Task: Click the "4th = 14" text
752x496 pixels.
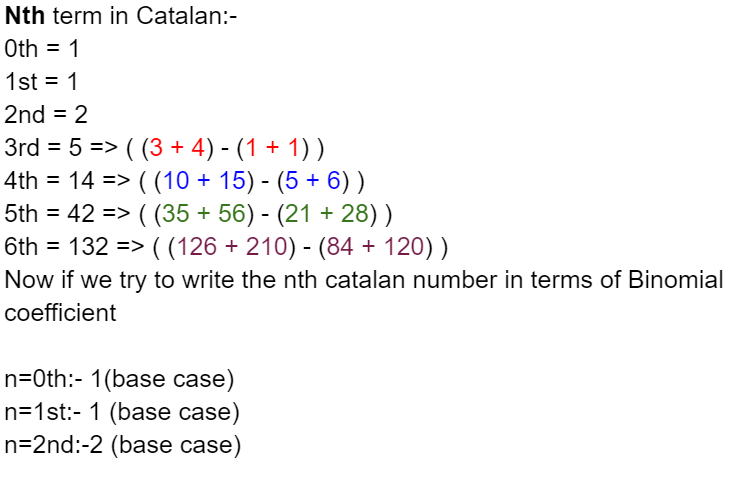Action: (45, 181)
